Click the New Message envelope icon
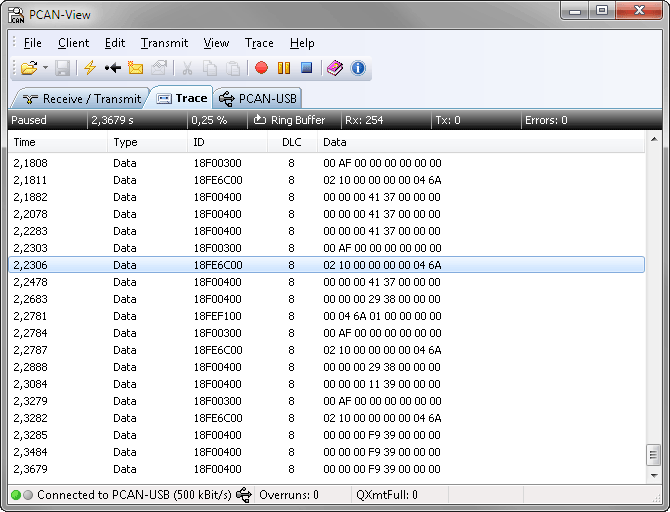The height and width of the screenshot is (512, 670). [x=136, y=68]
